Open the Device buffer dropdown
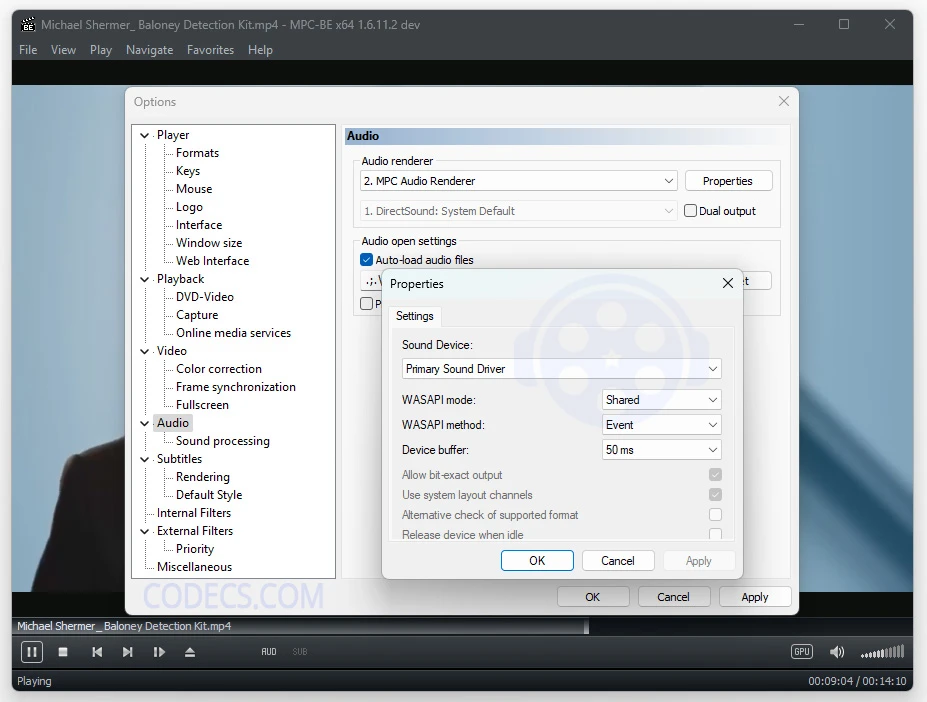The width and height of the screenshot is (927, 702). 661,450
